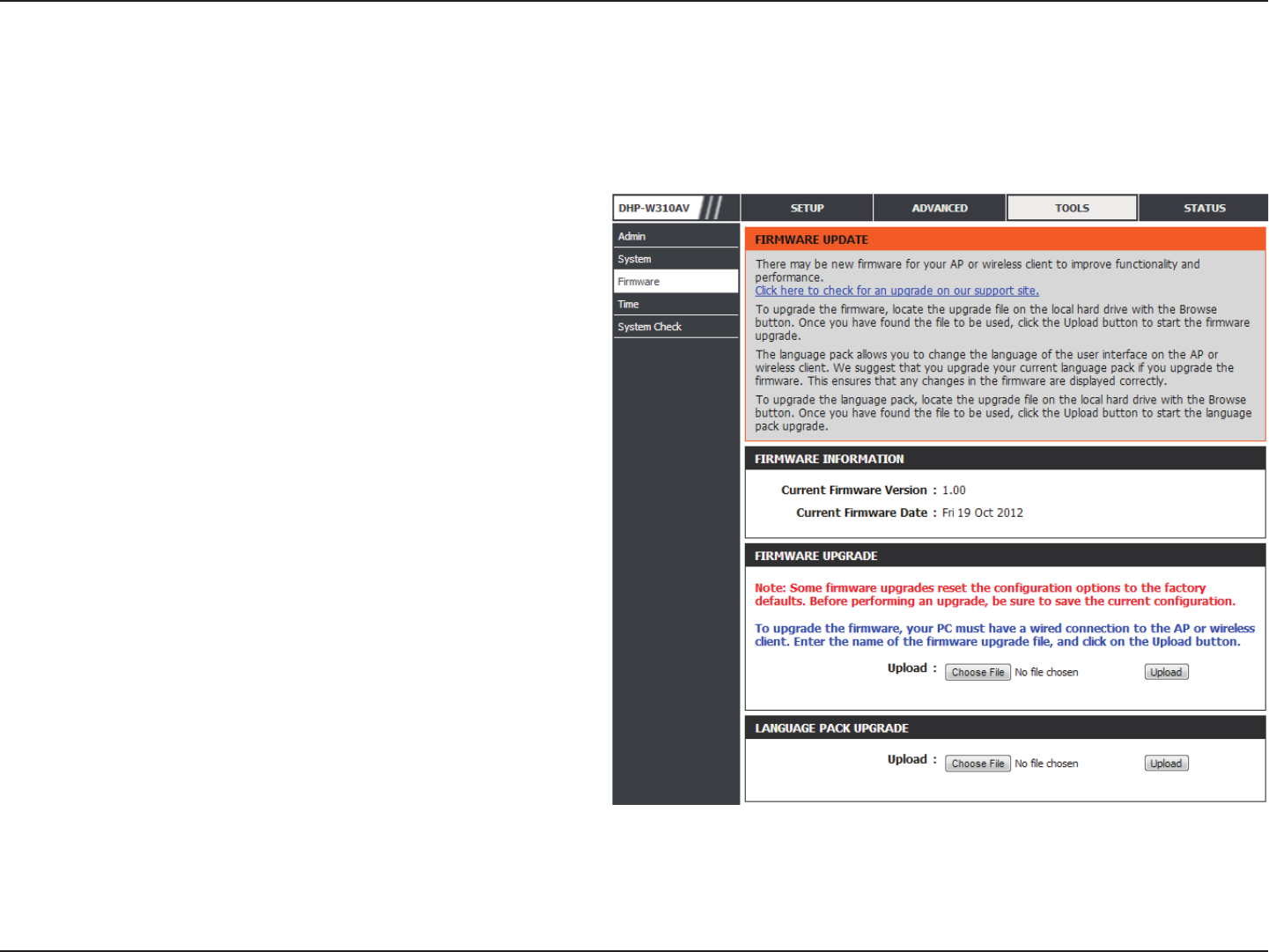Switch to the ADVANCED tab
1269x952 pixels.
[940, 208]
